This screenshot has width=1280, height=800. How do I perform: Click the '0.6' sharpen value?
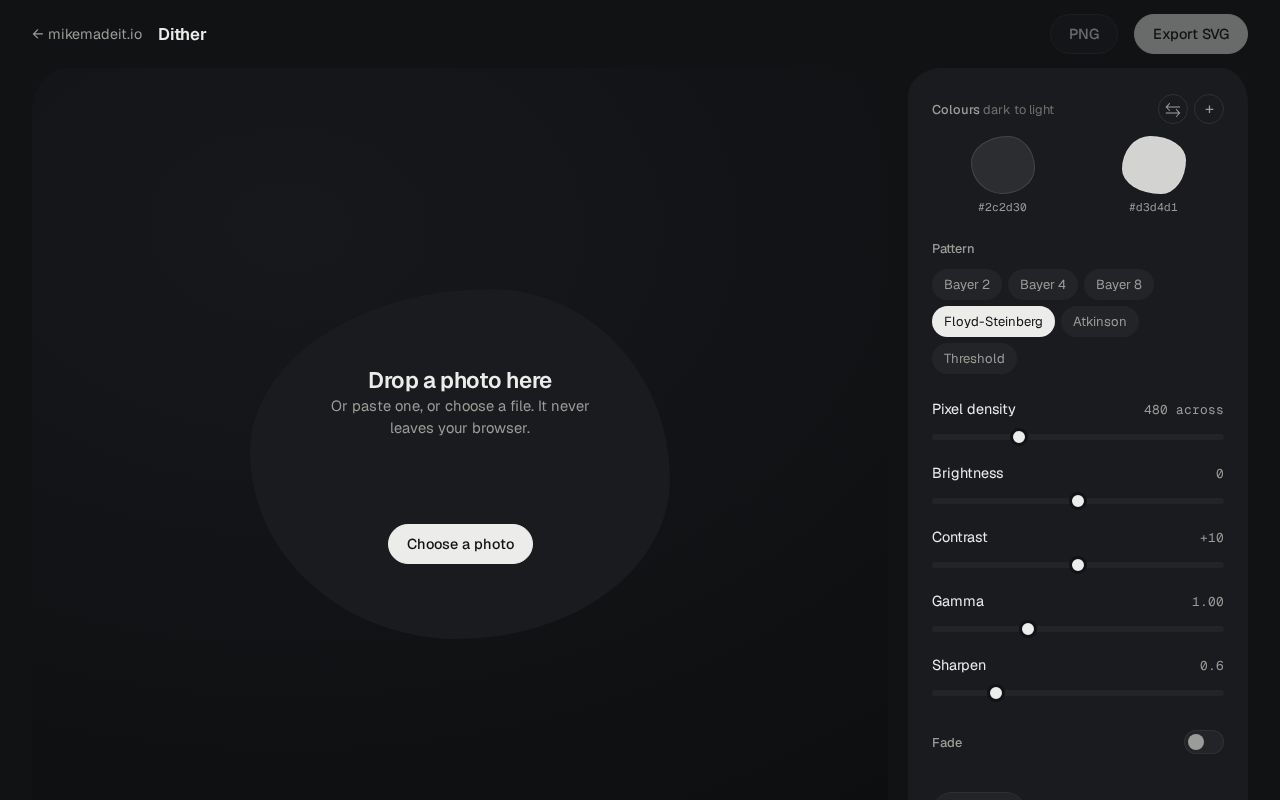point(1212,666)
